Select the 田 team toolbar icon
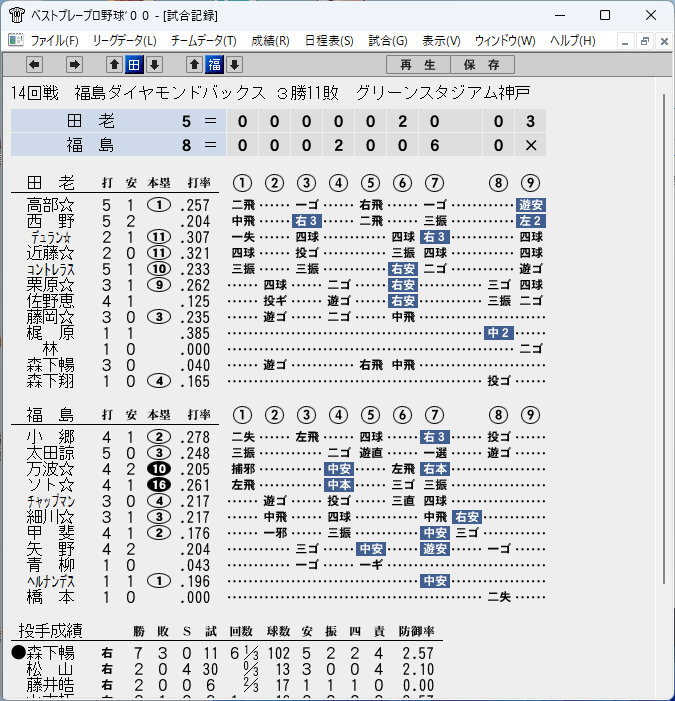 pyautogui.click(x=134, y=65)
